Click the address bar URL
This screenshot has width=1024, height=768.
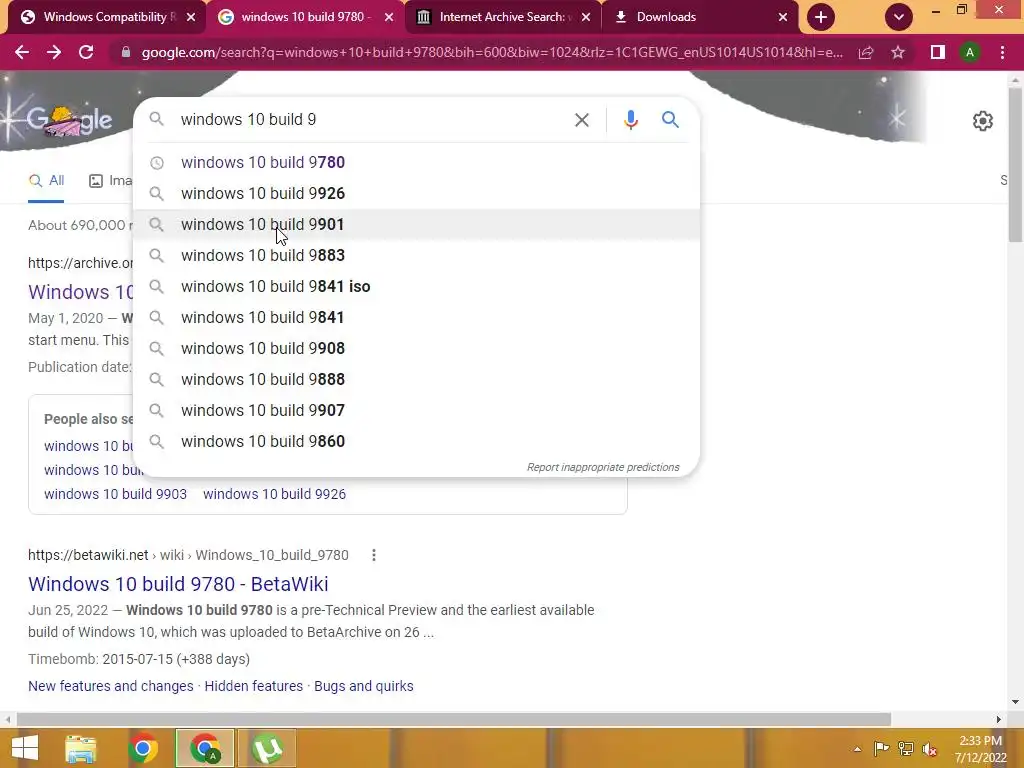click(x=491, y=52)
